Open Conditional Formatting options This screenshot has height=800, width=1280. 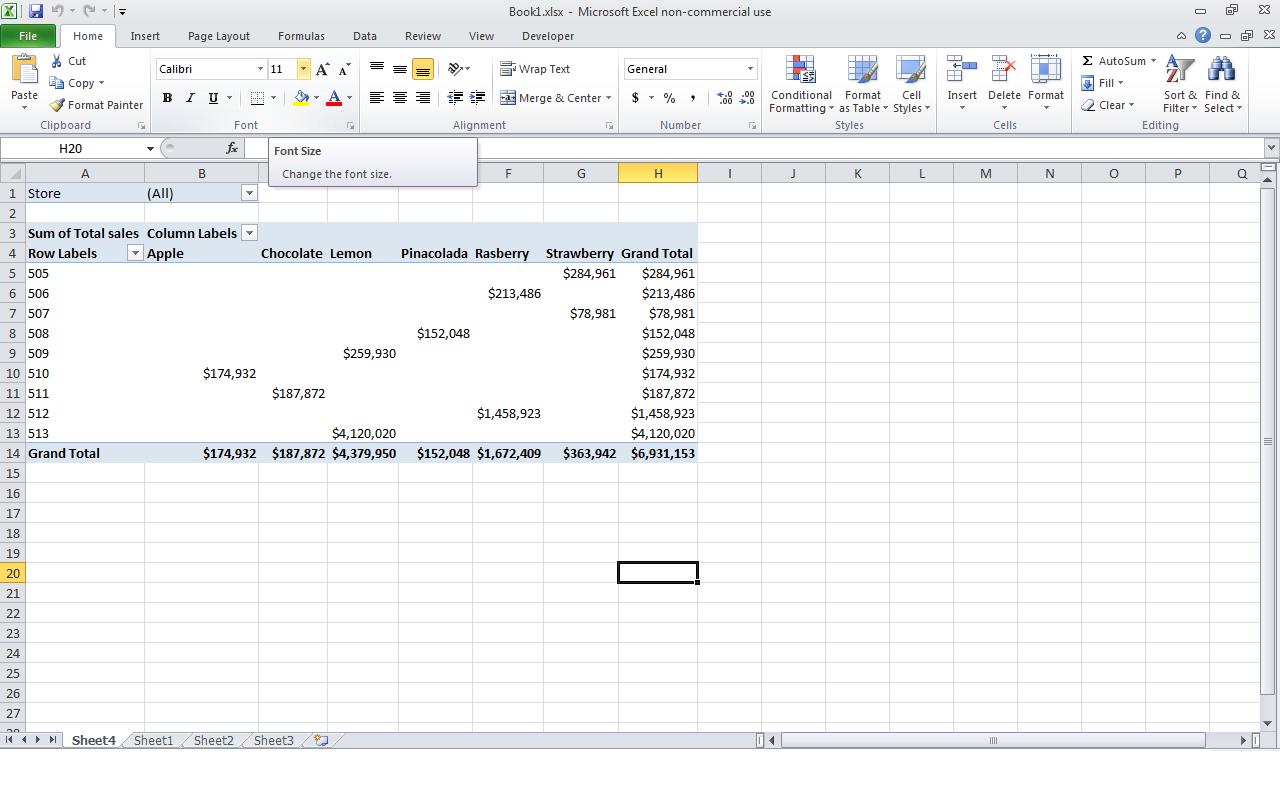[800, 85]
